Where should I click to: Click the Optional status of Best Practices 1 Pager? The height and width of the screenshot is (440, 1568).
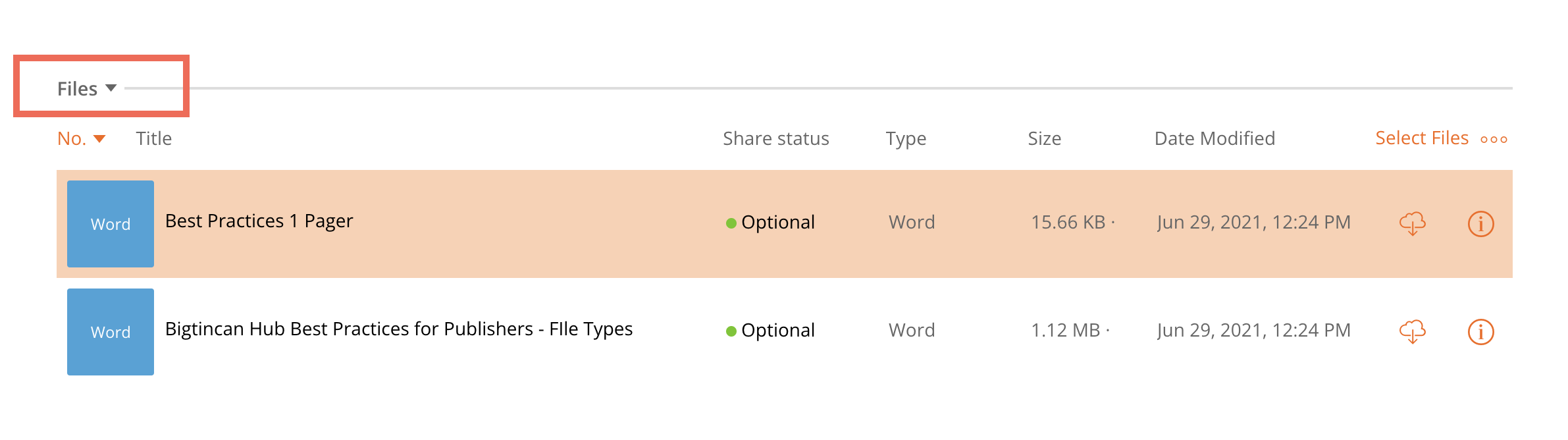pyautogui.click(x=770, y=223)
